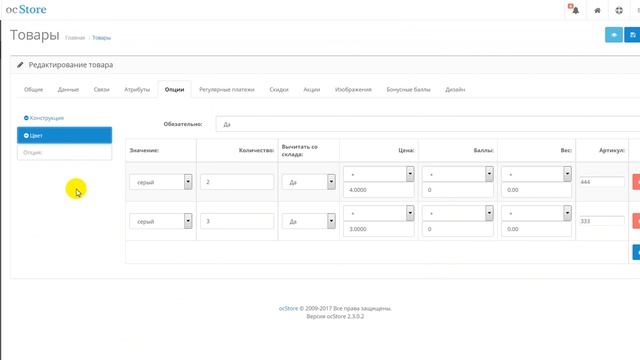
Task: Open the Регулярные платежи tab
Action: (x=227, y=89)
